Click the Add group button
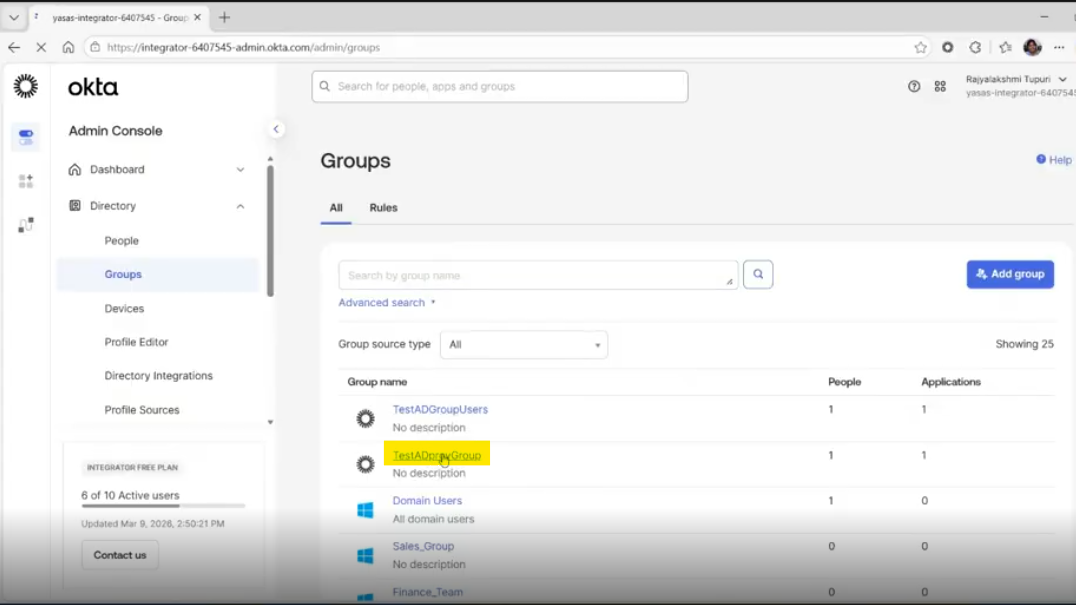This screenshot has width=1076, height=605. pos(1010,274)
